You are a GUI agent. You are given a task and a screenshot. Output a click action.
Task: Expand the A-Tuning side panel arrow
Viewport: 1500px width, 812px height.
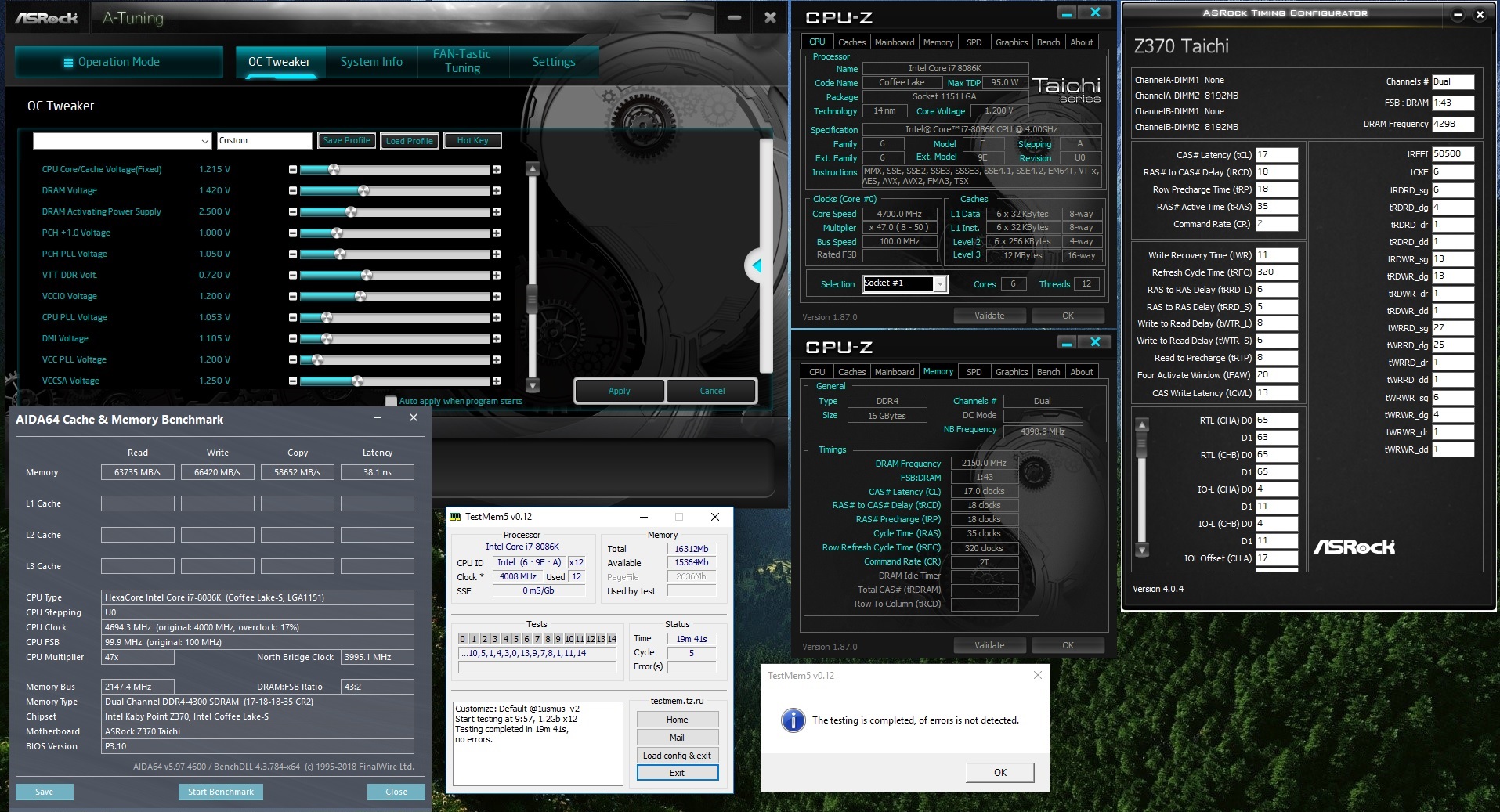pos(756,266)
